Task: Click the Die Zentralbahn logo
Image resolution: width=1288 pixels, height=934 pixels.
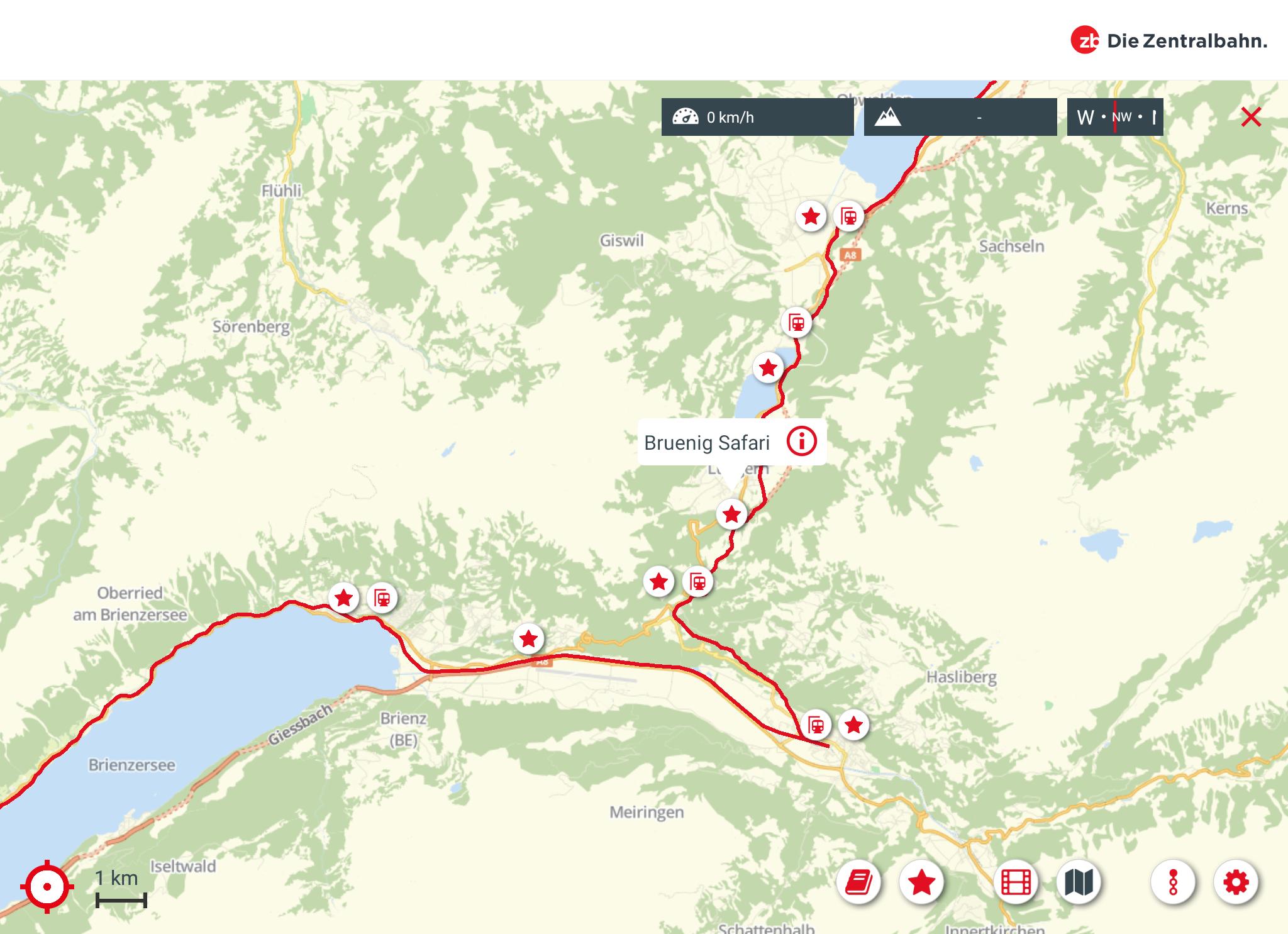Action: tap(1169, 40)
